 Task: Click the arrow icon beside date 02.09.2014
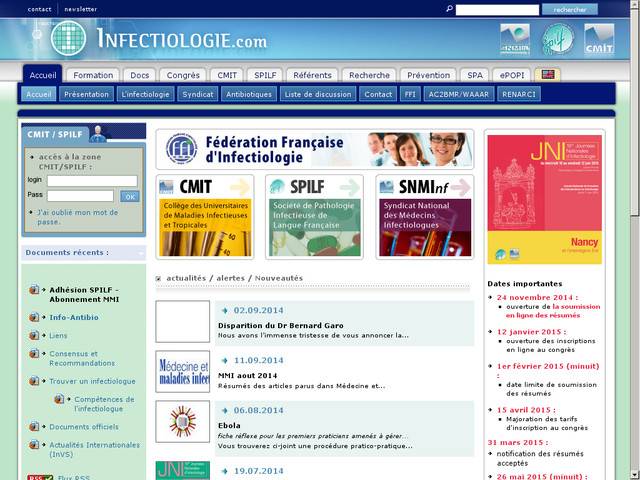pos(224,311)
